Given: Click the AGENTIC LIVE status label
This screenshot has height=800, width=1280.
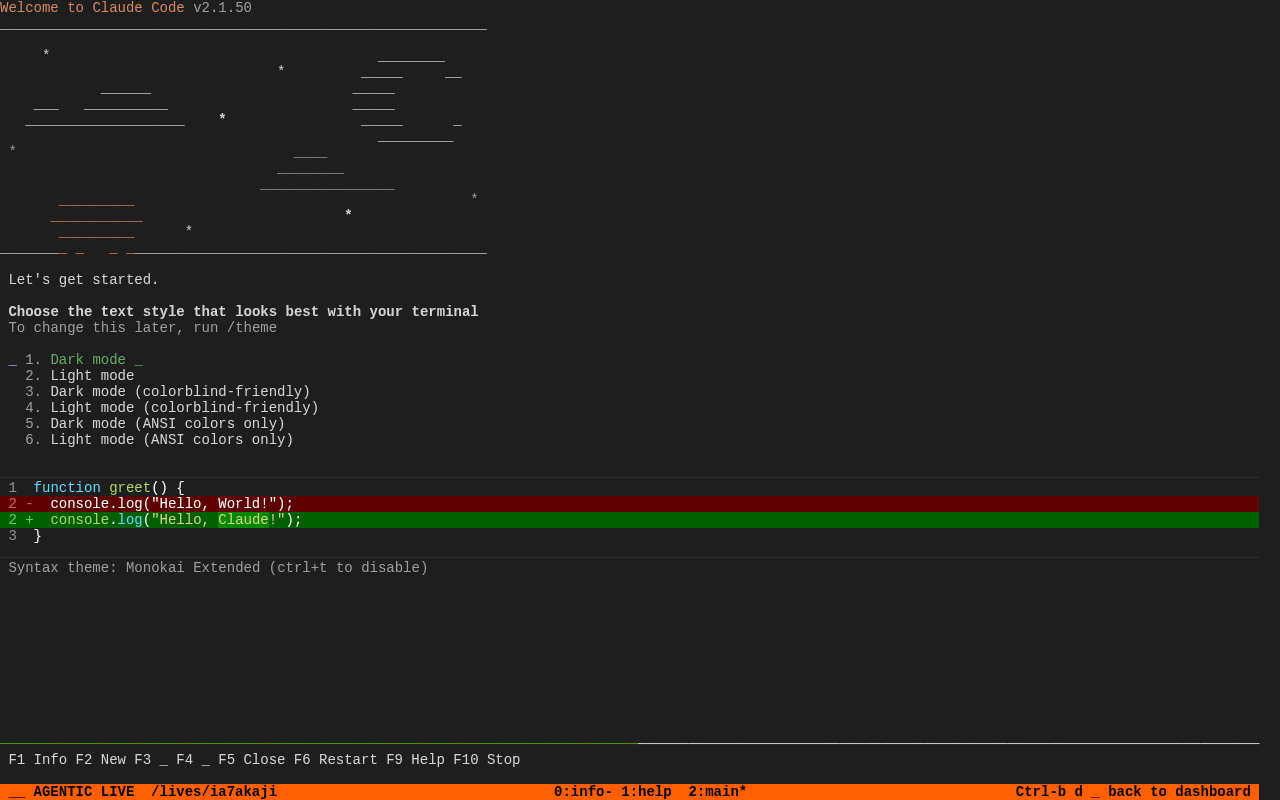Looking at the screenshot, I should point(83,792).
